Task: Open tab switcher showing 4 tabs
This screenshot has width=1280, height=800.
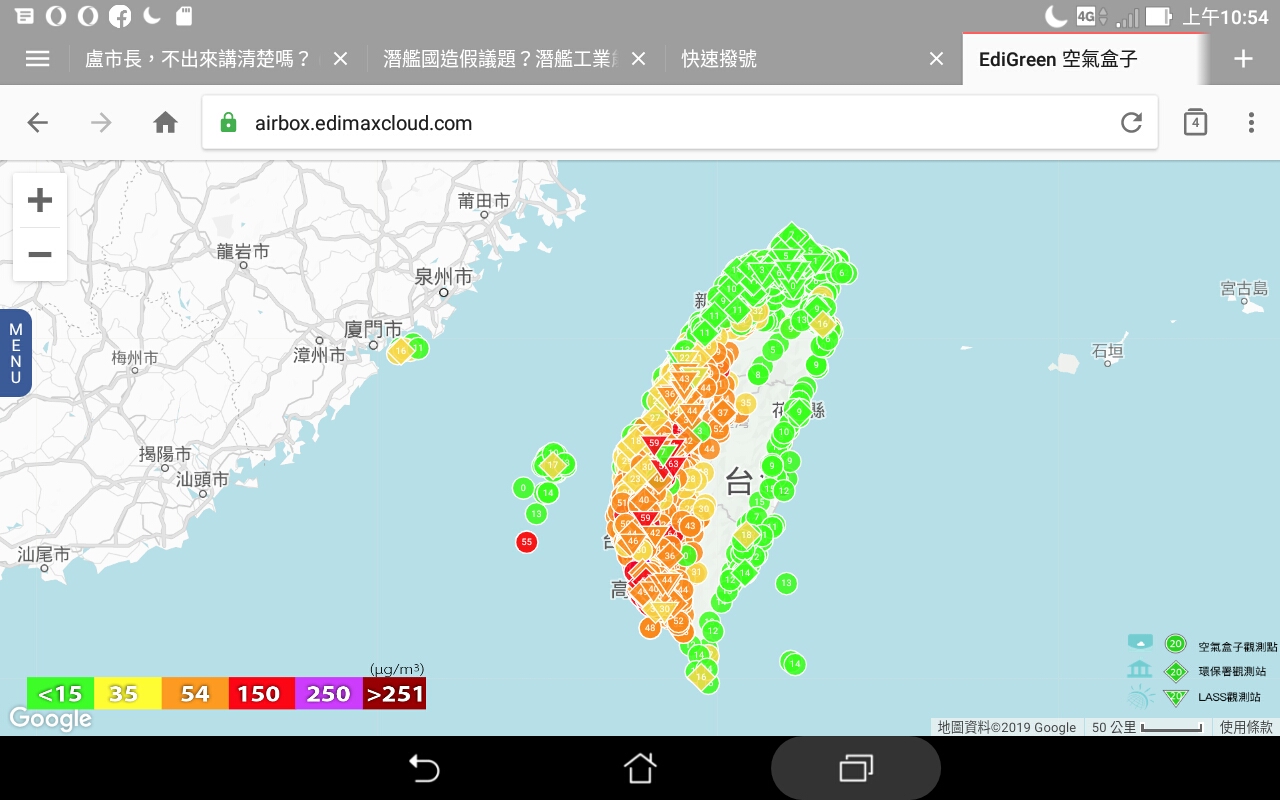Action: tap(1195, 122)
